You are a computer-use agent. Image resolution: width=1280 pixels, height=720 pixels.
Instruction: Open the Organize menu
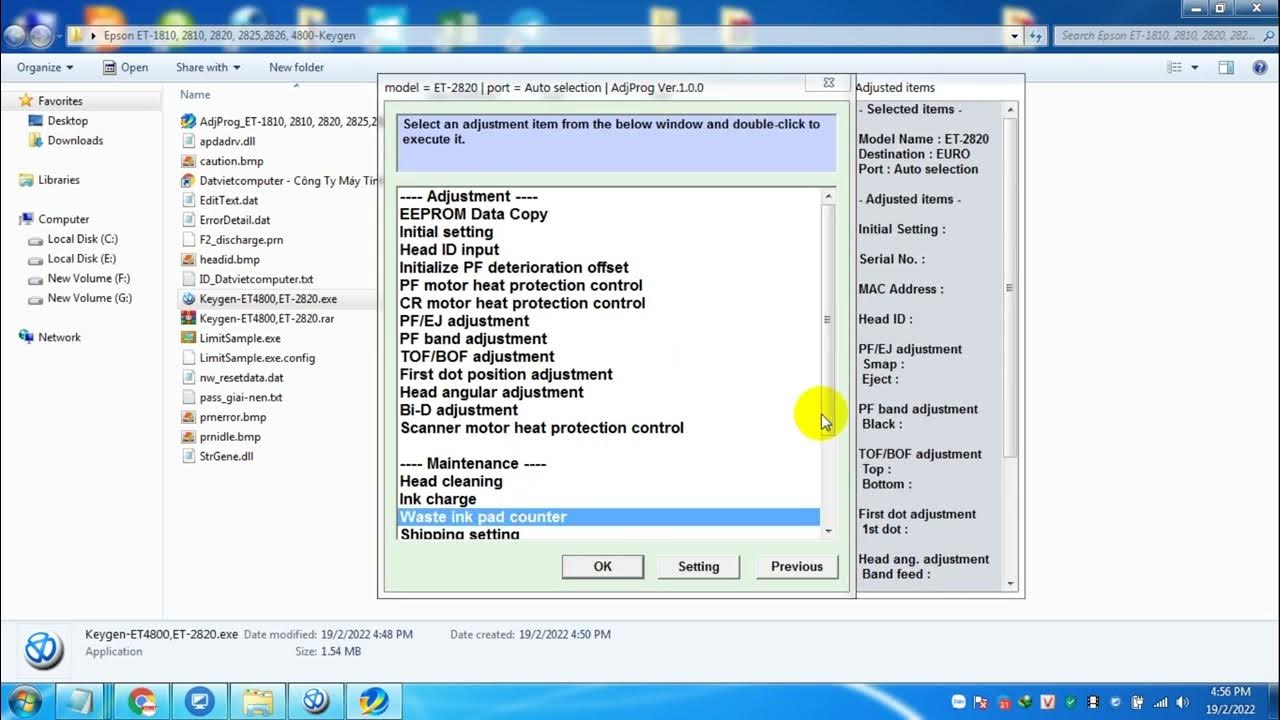point(45,67)
